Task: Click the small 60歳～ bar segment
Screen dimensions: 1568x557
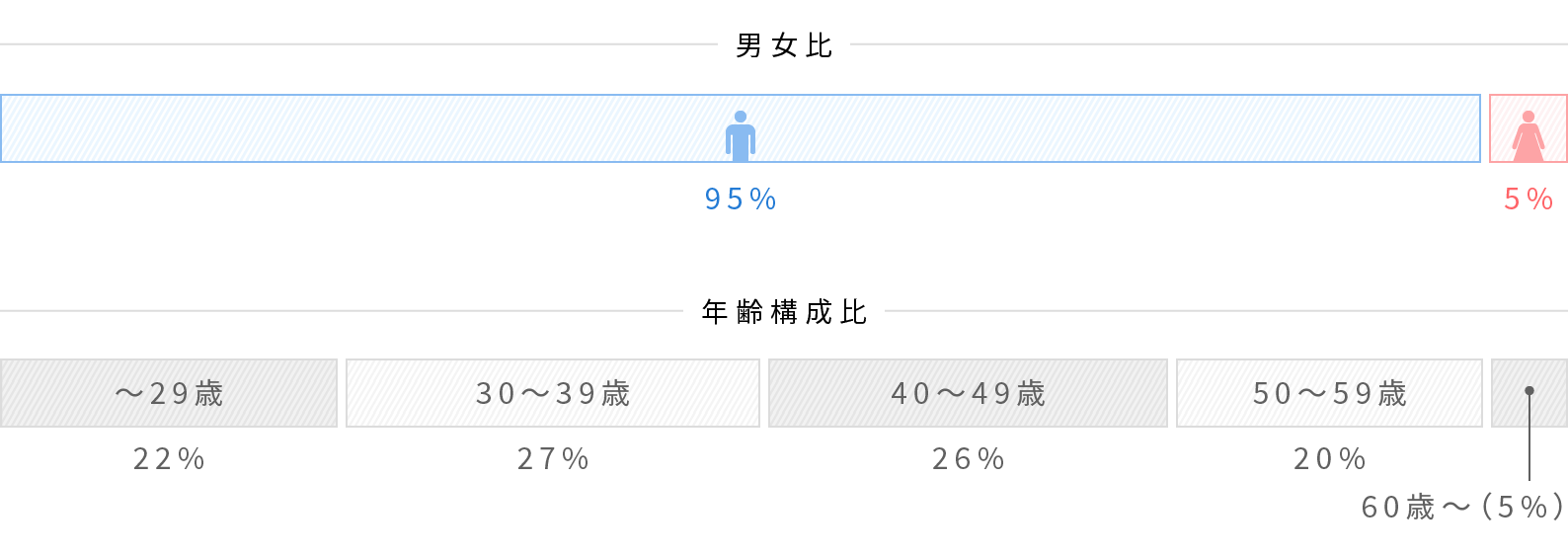Action: tap(1529, 393)
